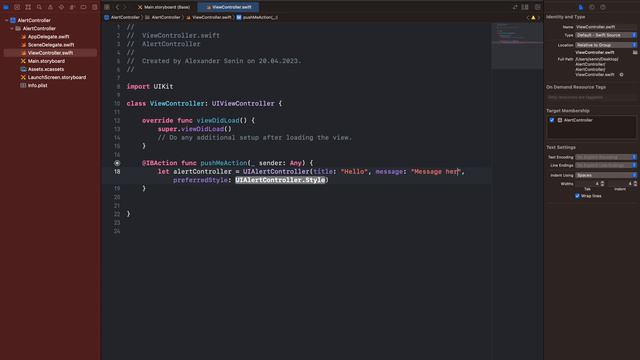Show the Quick Help inspector
Viewport: 640px width, 360px height.
click(603, 7)
